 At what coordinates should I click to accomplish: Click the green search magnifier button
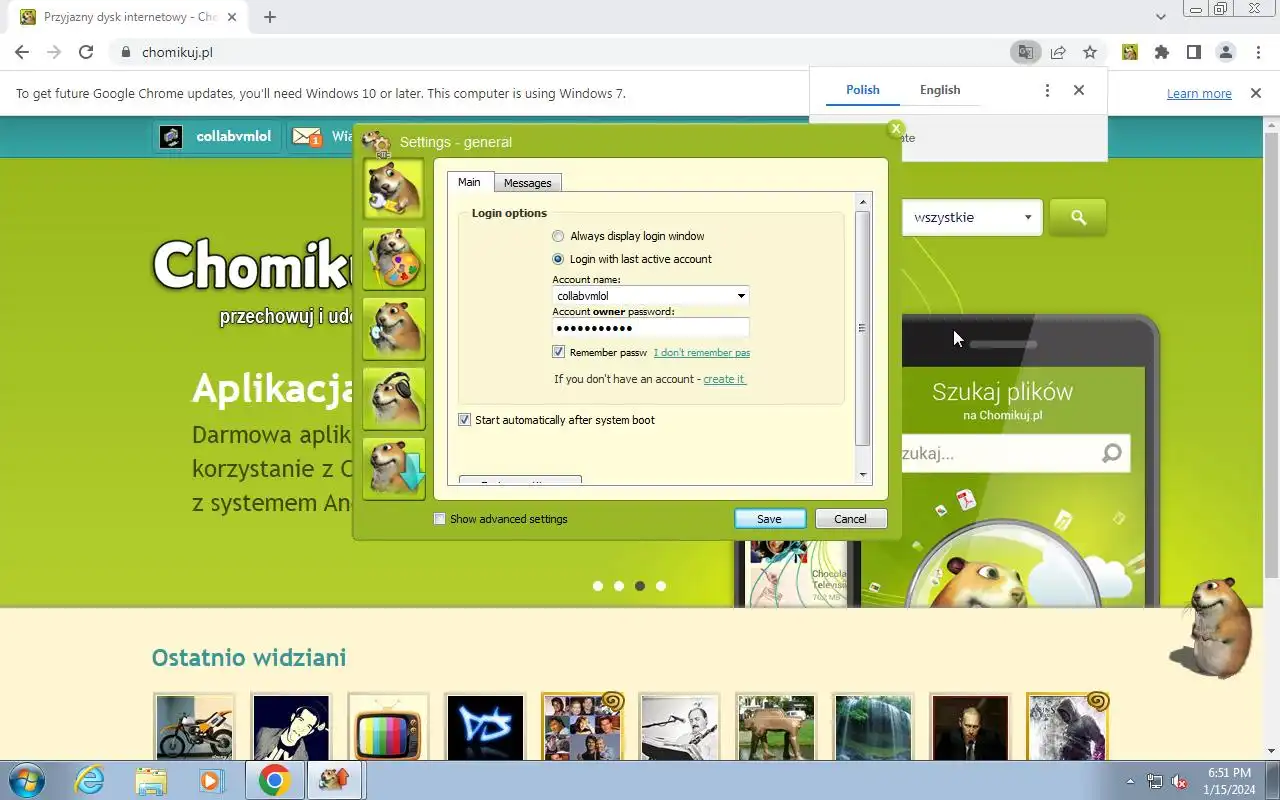[x=1078, y=217]
